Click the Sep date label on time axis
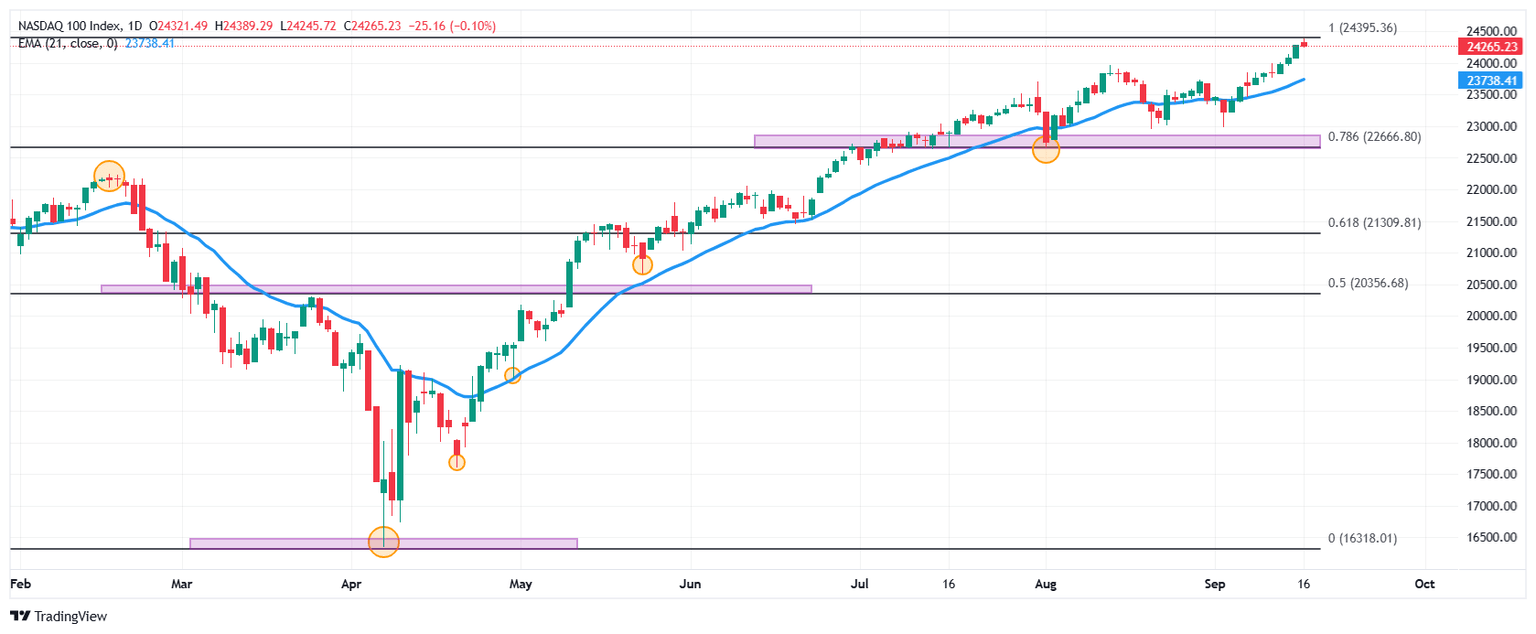This screenshot has width=1536, height=634. 1215,583
